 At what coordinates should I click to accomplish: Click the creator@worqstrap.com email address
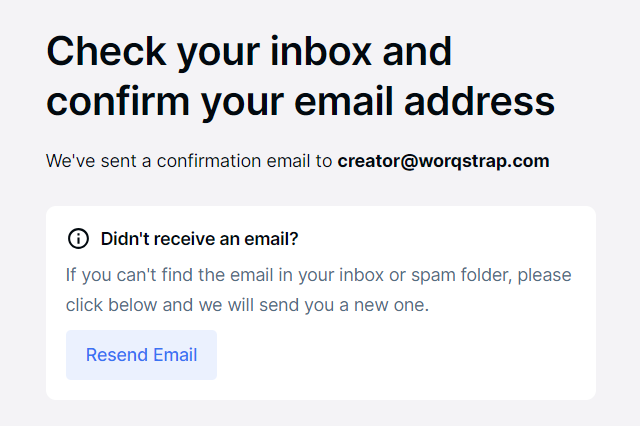pyautogui.click(x=443, y=161)
